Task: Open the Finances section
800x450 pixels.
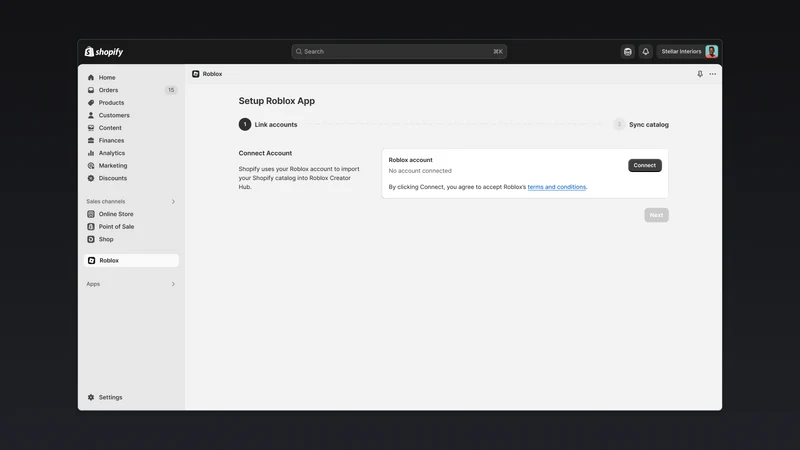Action: click(x=111, y=140)
